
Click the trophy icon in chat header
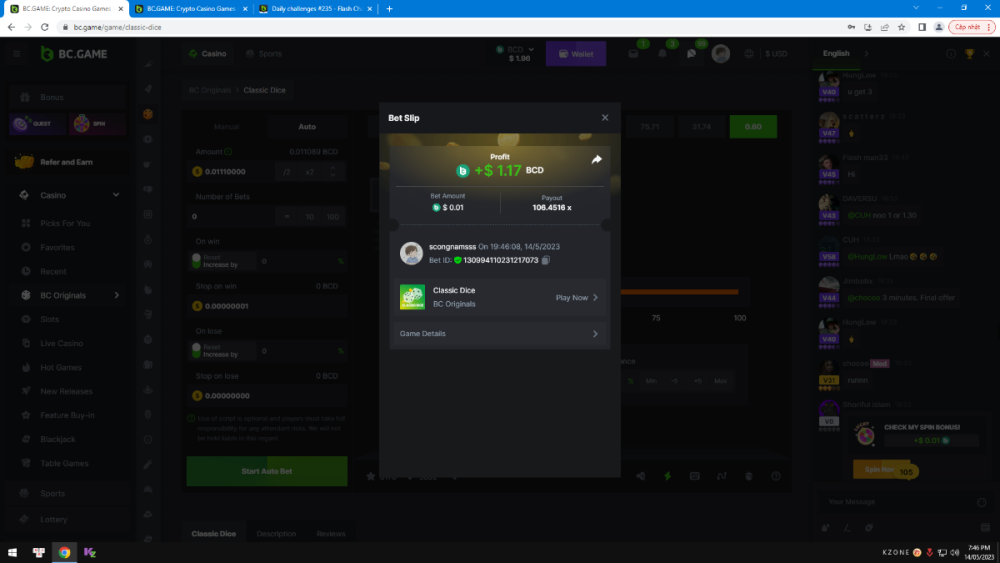[x=969, y=54]
